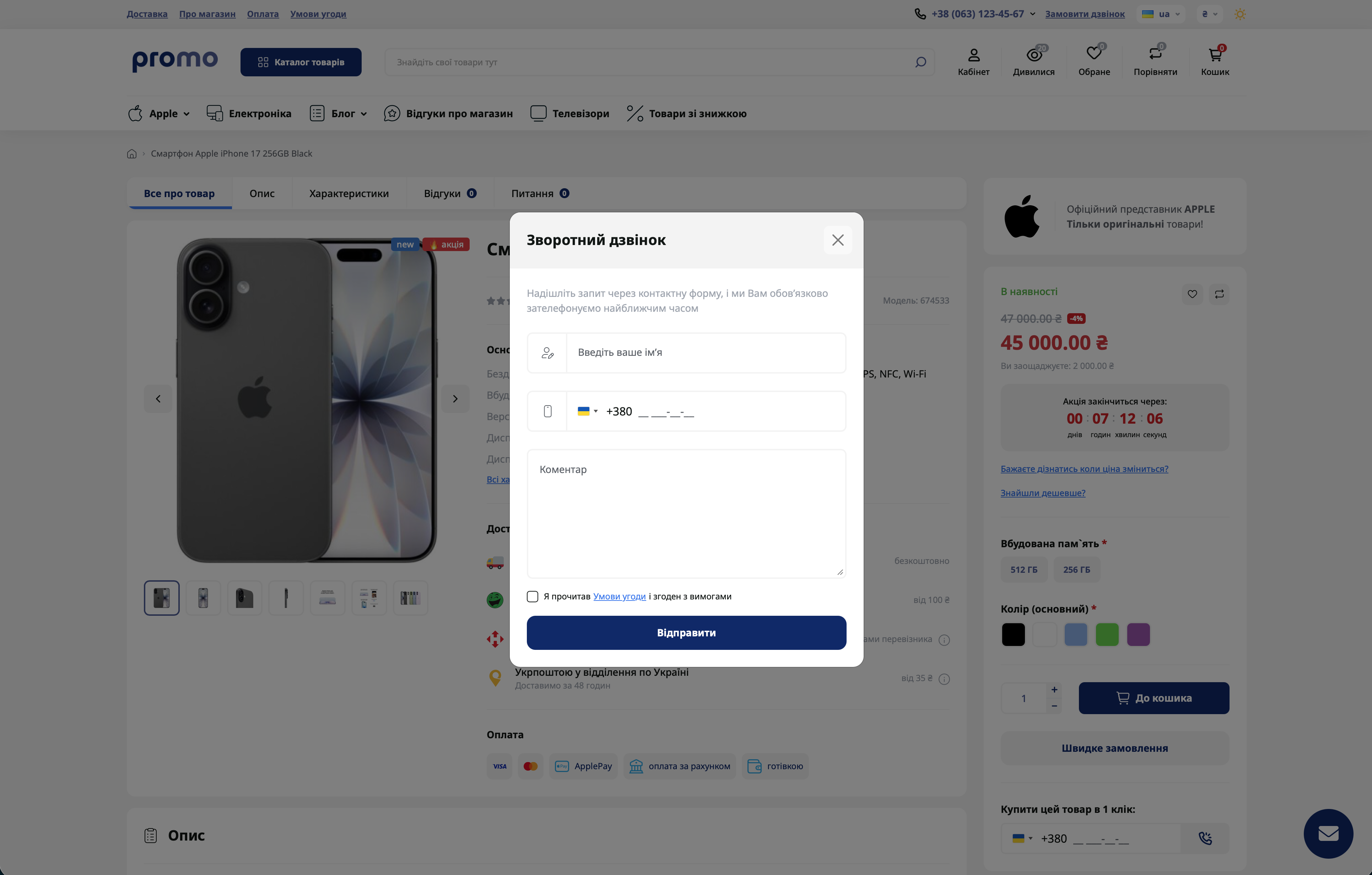Viewport: 1372px width, 875px height.
Task: Check the Умови угоди agreement checkbox
Action: (x=532, y=597)
